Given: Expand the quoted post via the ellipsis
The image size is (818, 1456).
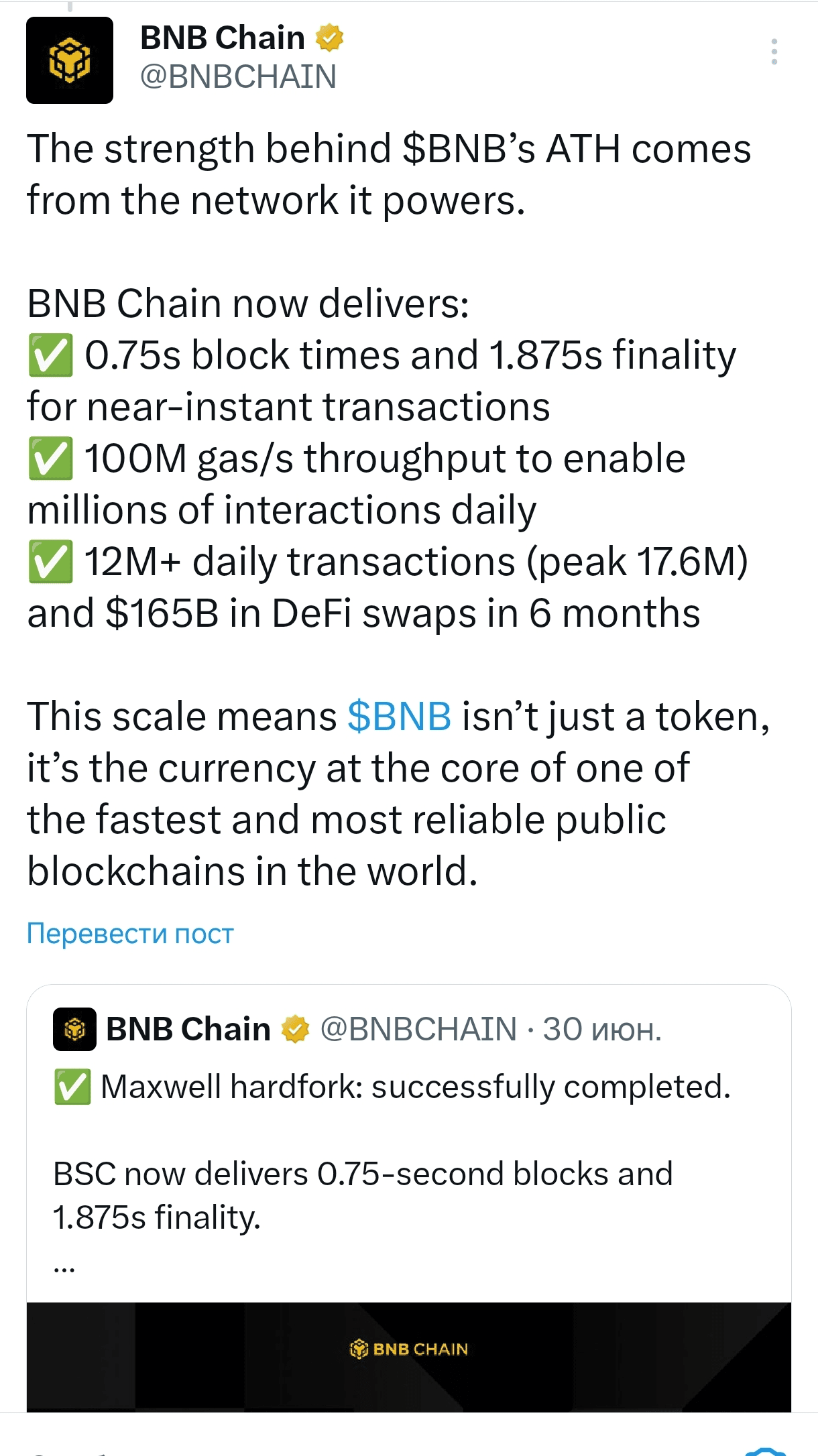Looking at the screenshot, I should (64, 1268).
